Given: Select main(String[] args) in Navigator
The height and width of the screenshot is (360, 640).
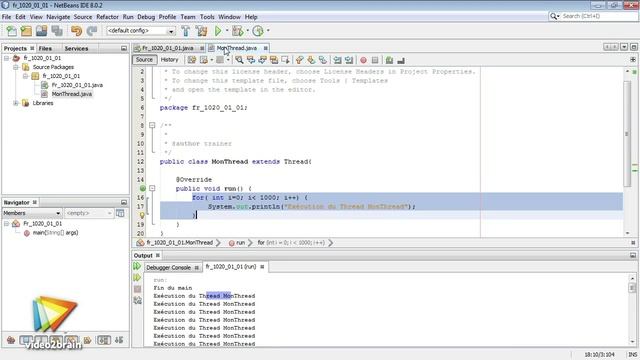Looking at the screenshot, I should click(55, 233).
